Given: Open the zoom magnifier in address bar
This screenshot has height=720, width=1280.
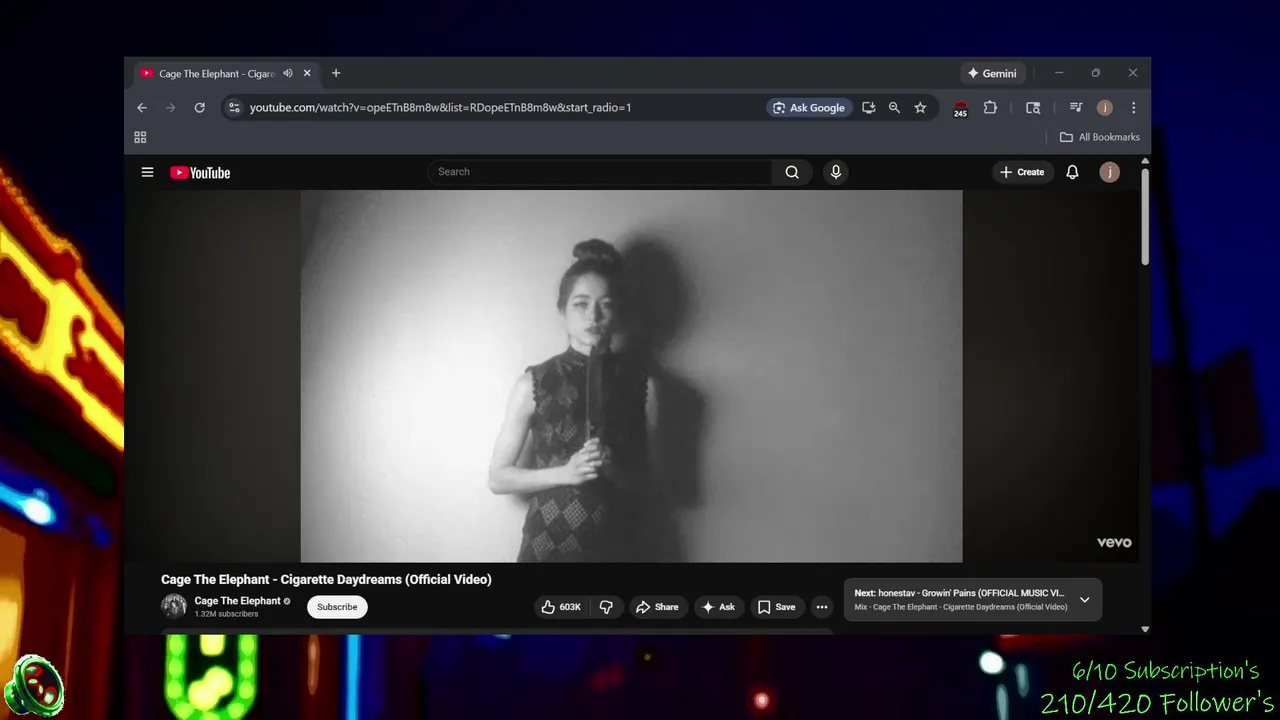Looking at the screenshot, I should (894, 108).
